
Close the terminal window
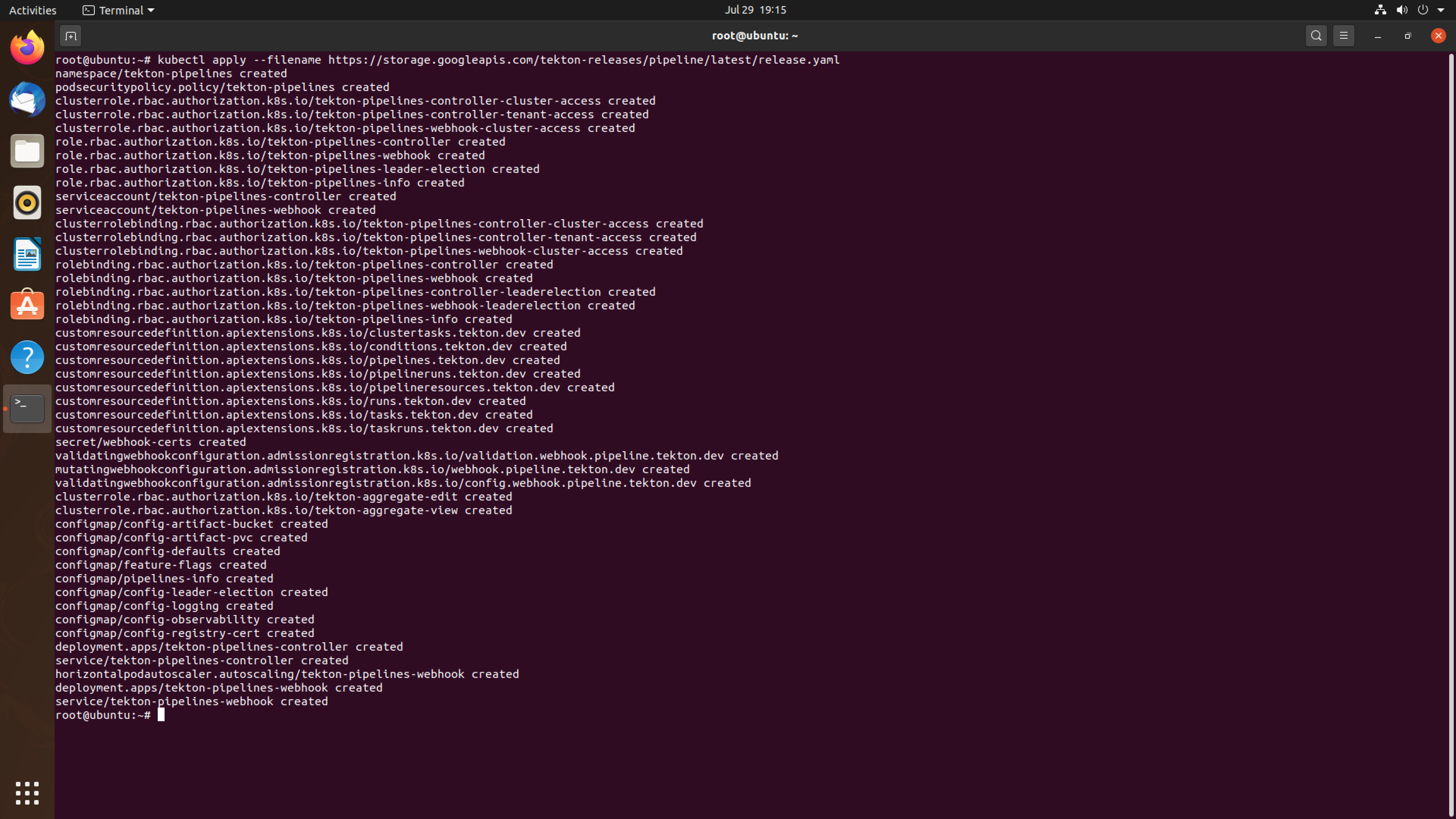pyautogui.click(x=1438, y=36)
